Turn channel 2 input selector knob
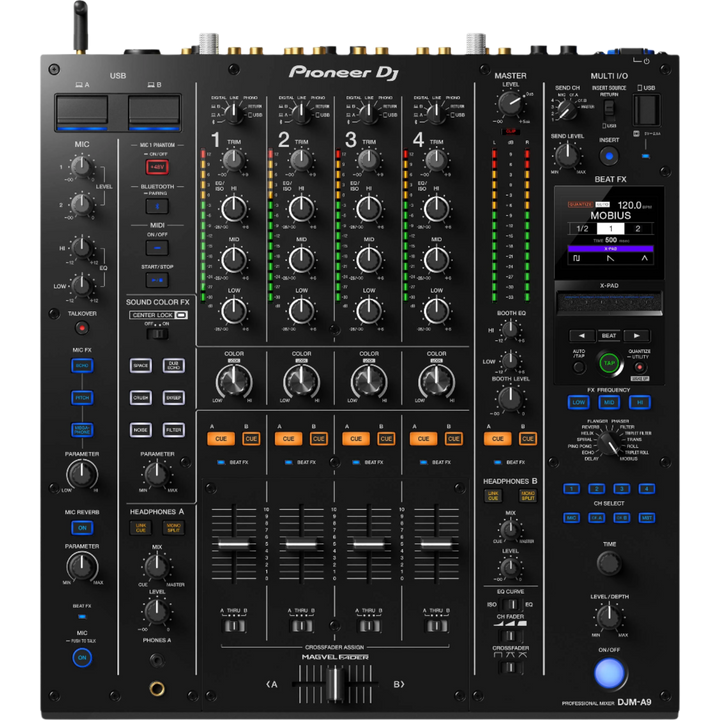The width and height of the screenshot is (720, 720). (301, 113)
